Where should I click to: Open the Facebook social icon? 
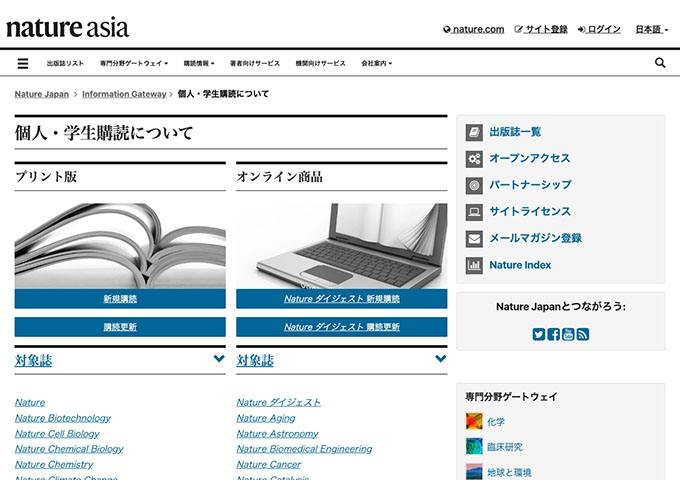pyautogui.click(x=553, y=334)
